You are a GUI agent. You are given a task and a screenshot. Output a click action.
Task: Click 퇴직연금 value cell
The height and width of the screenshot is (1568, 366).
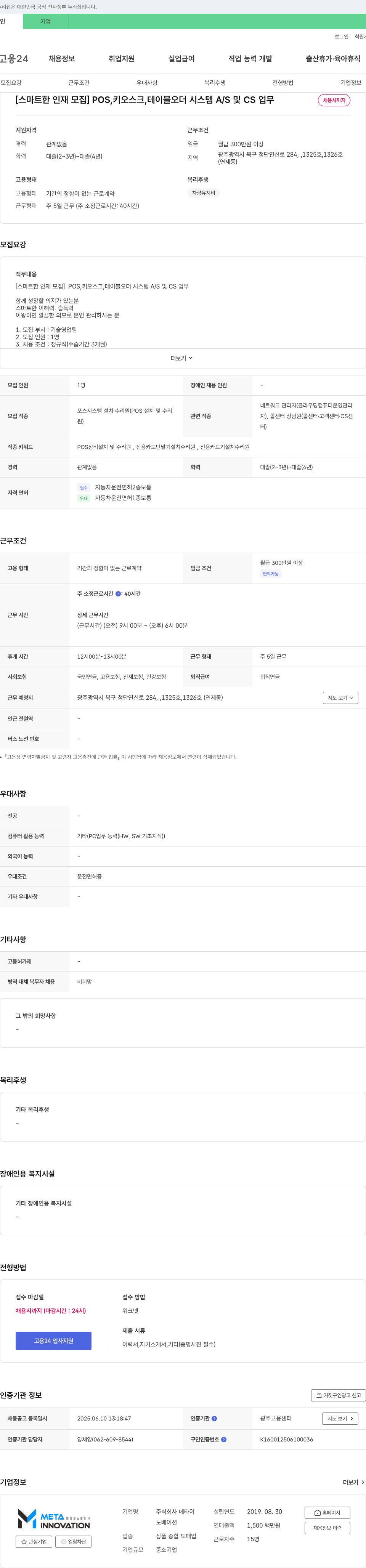[270, 677]
